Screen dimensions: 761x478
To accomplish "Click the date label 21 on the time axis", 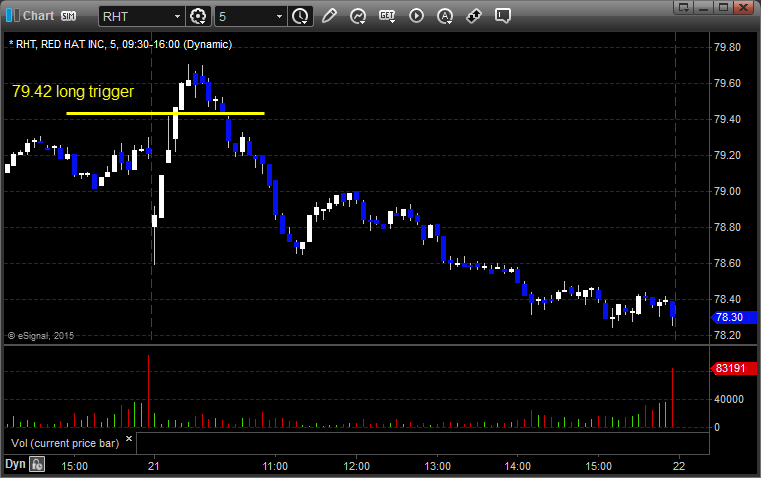I will click(154, 466).
